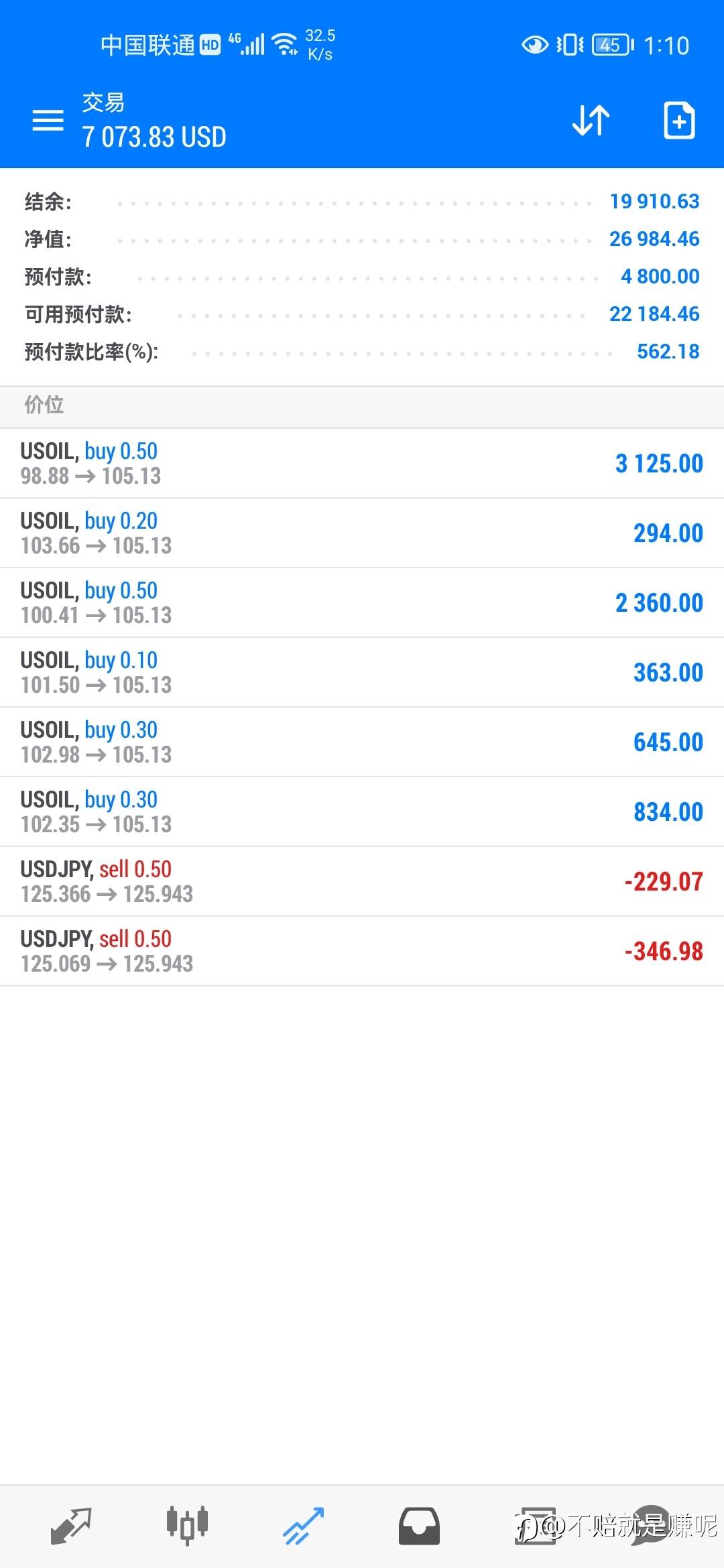This screenshot has width=724, height=1568.
Task: Open the History inbox tray icon
Action: click(x=420, y=1526)
